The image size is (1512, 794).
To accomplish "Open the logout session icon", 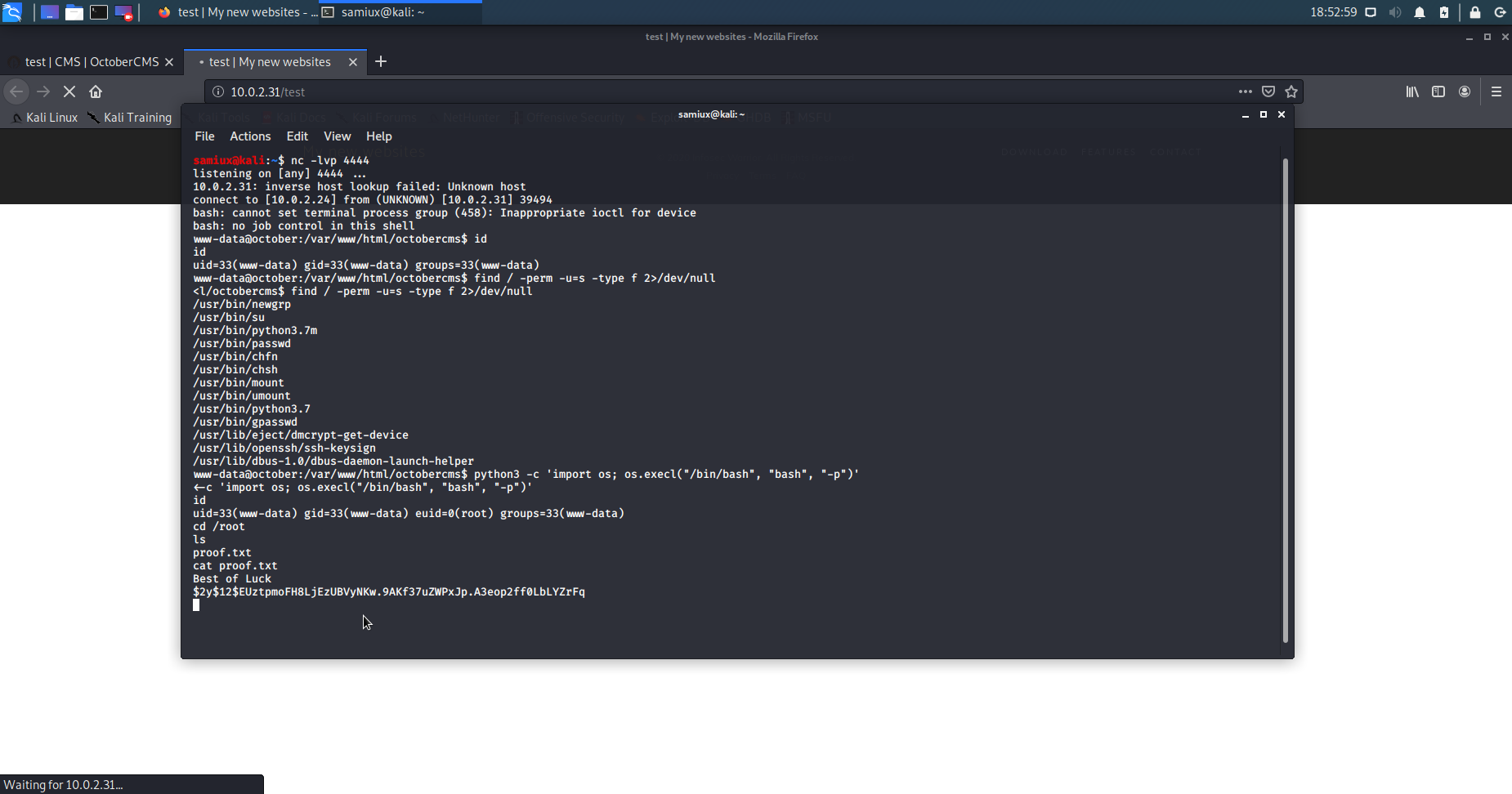I will [1500, 12].
